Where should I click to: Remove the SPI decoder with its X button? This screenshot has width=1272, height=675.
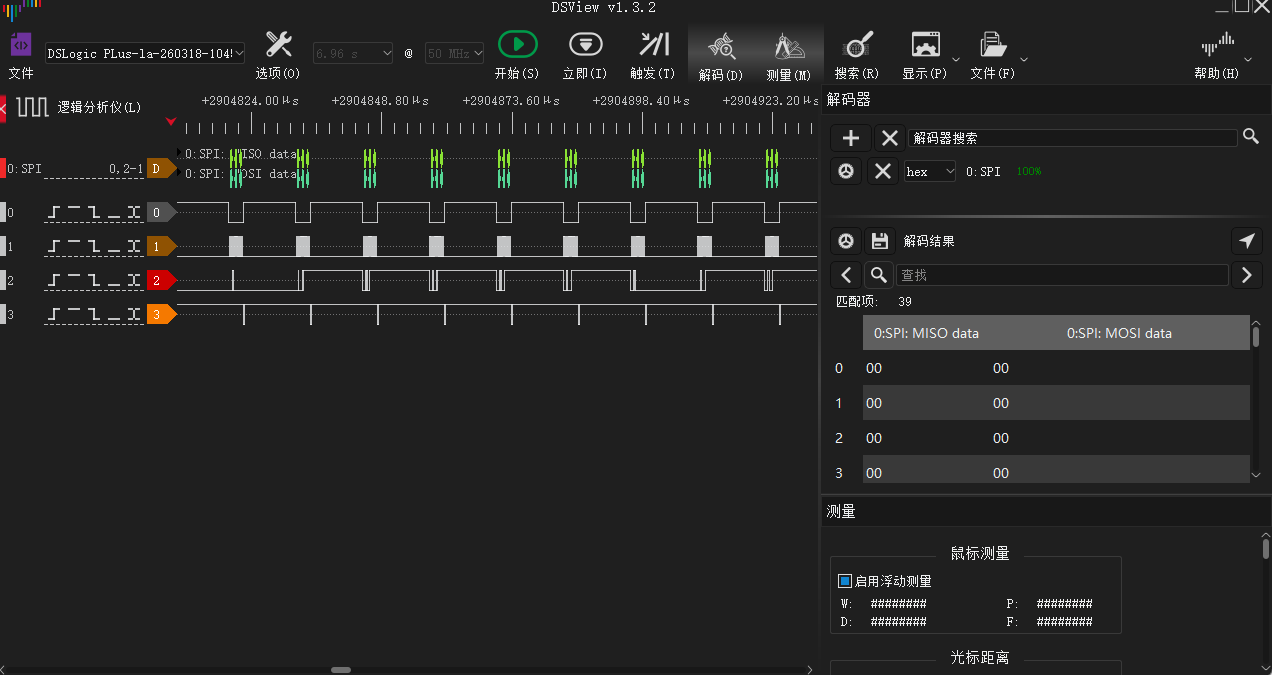click(882, 172)
